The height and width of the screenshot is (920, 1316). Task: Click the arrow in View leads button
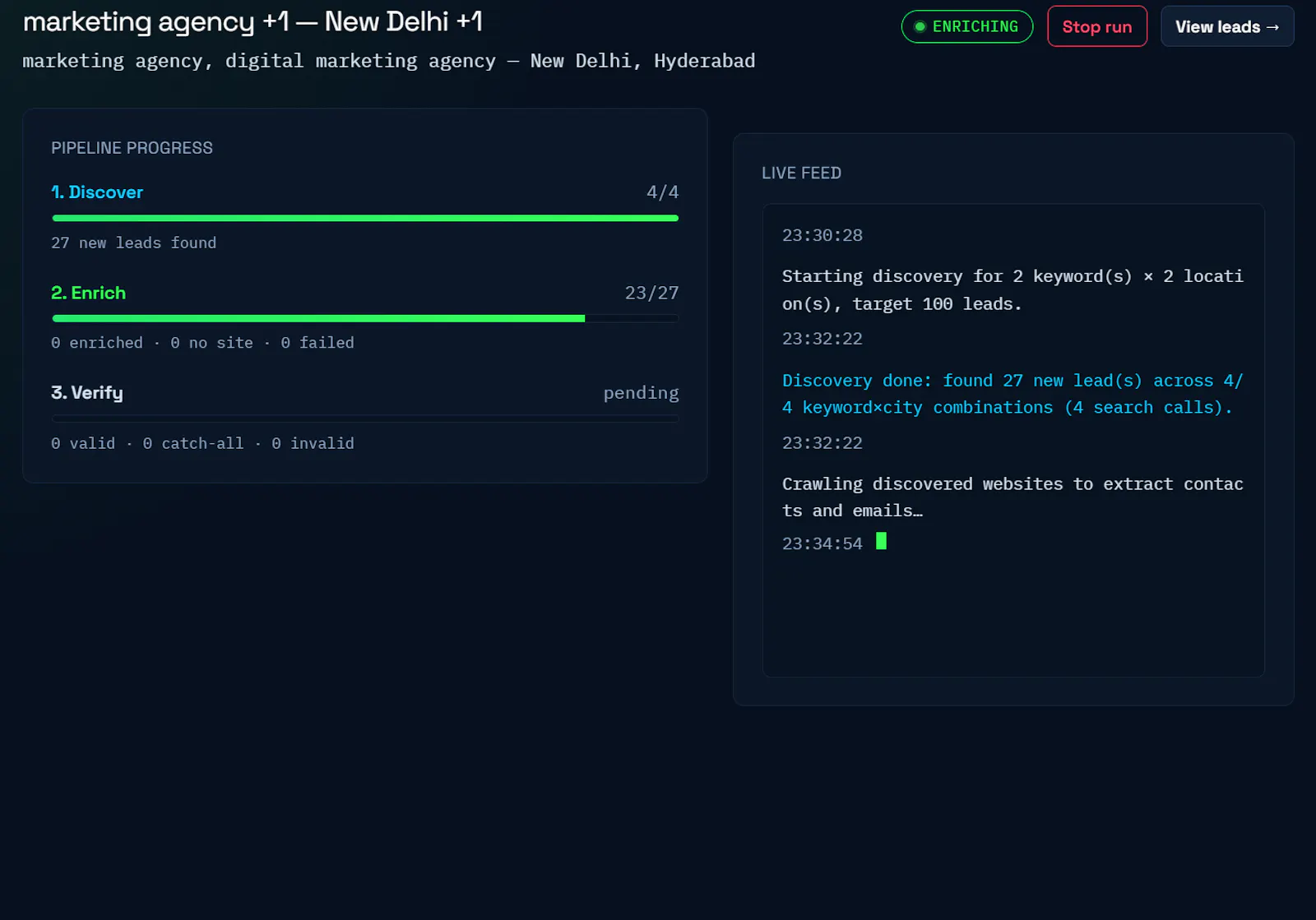pyautogui.click(x=1272, y=27)
